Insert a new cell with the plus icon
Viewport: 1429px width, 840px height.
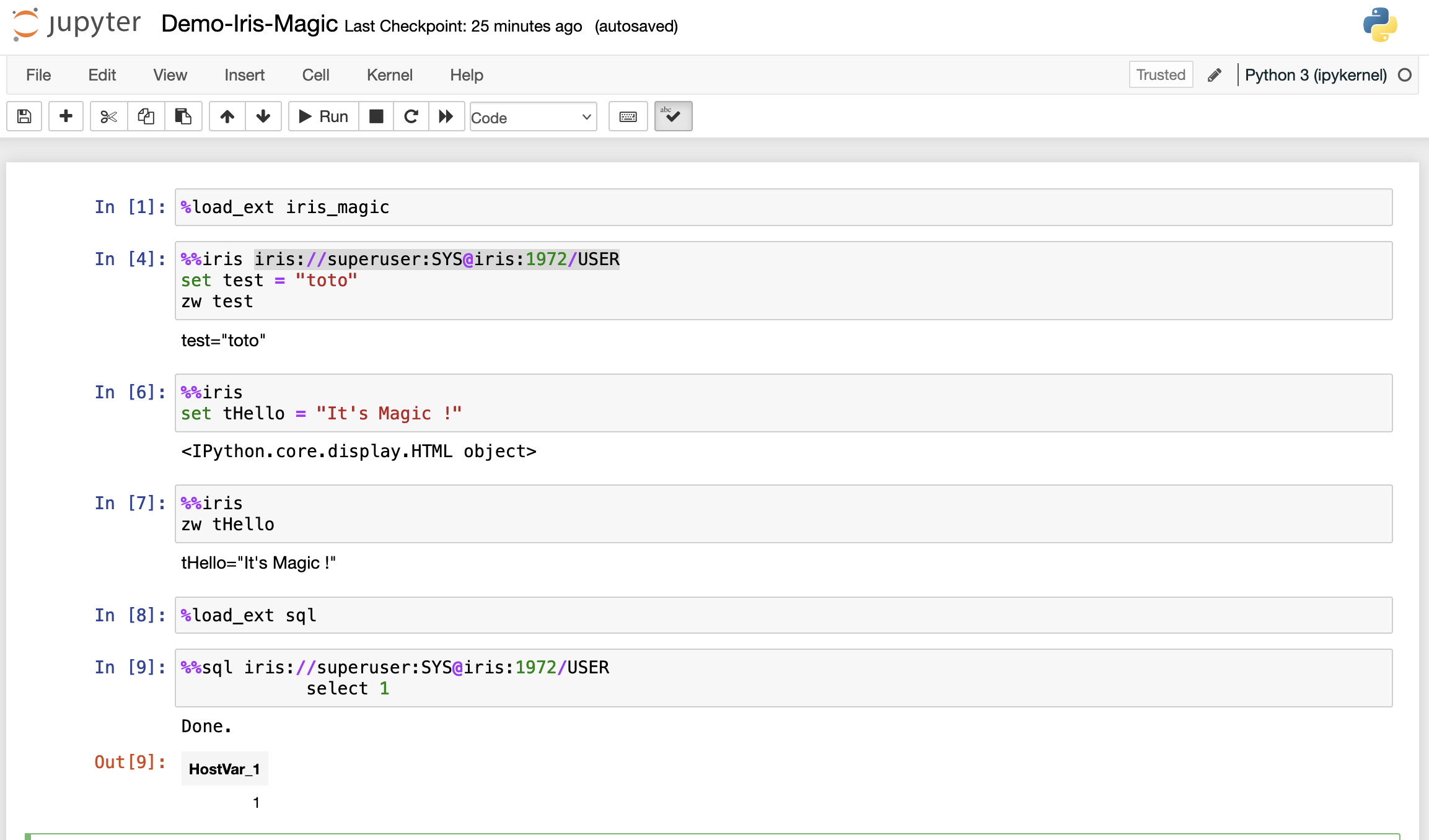click(66, 116)
